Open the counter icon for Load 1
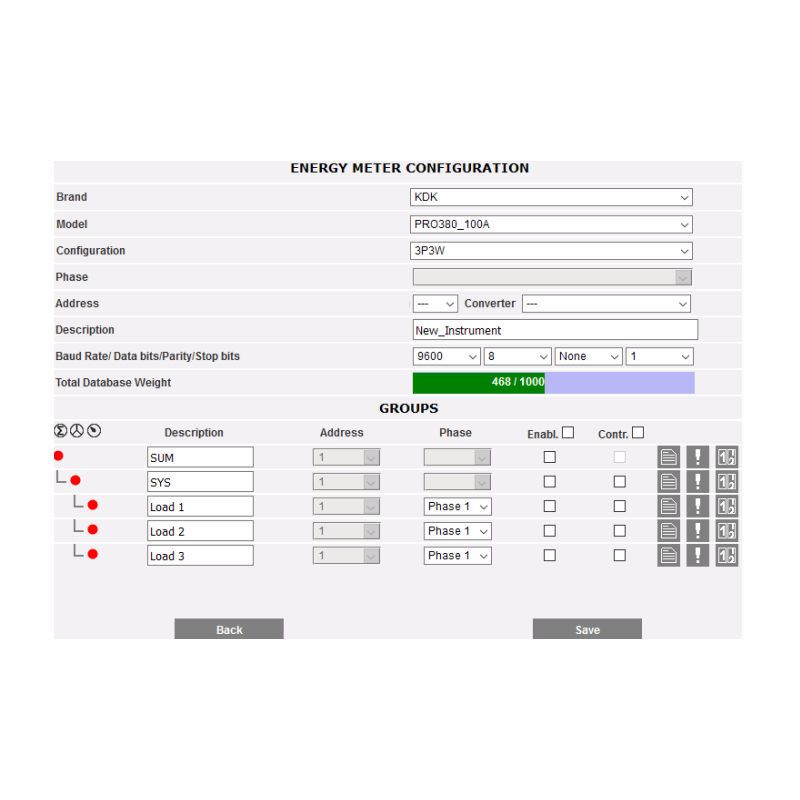 (x=727, y=506)
